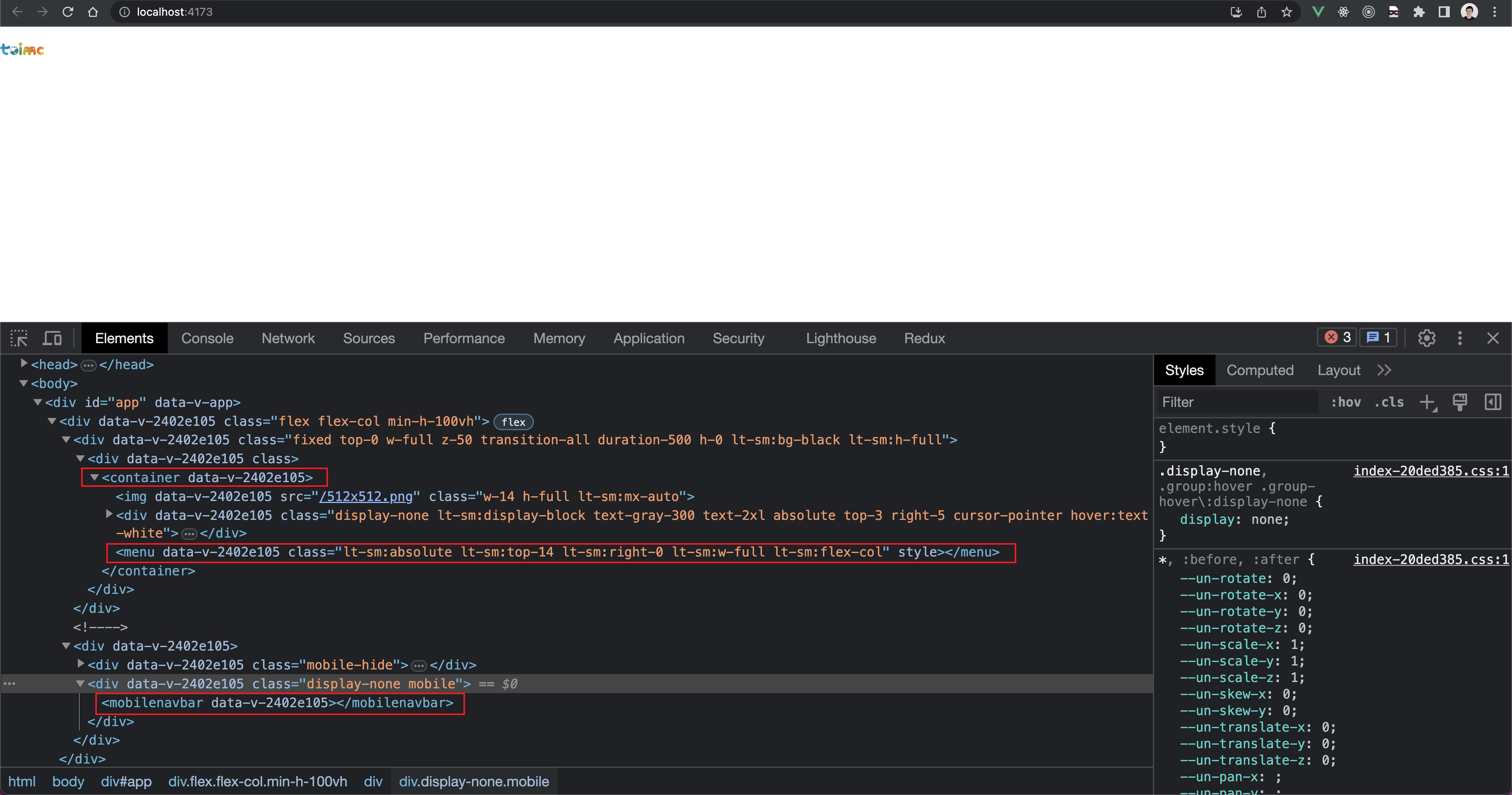
Task: Click the New Style Rule plus icon
Action: point(1426,403)
